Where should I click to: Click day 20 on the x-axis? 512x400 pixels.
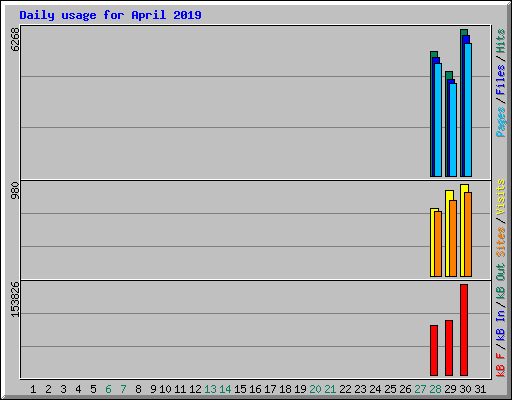coord(315,389)
